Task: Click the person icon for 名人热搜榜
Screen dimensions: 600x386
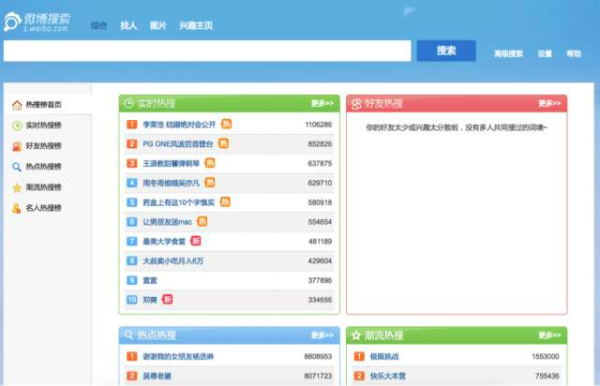Action: click(17, 208)
